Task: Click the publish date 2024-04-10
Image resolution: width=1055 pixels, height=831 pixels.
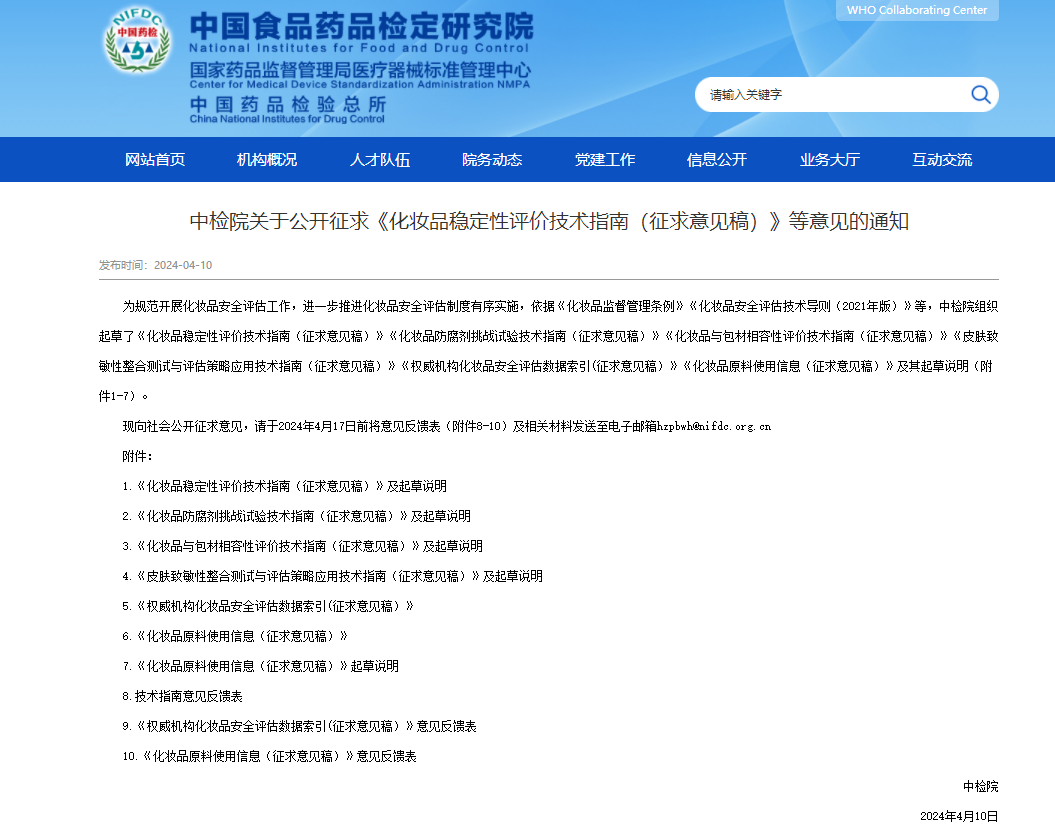Action: pos(183,265)
